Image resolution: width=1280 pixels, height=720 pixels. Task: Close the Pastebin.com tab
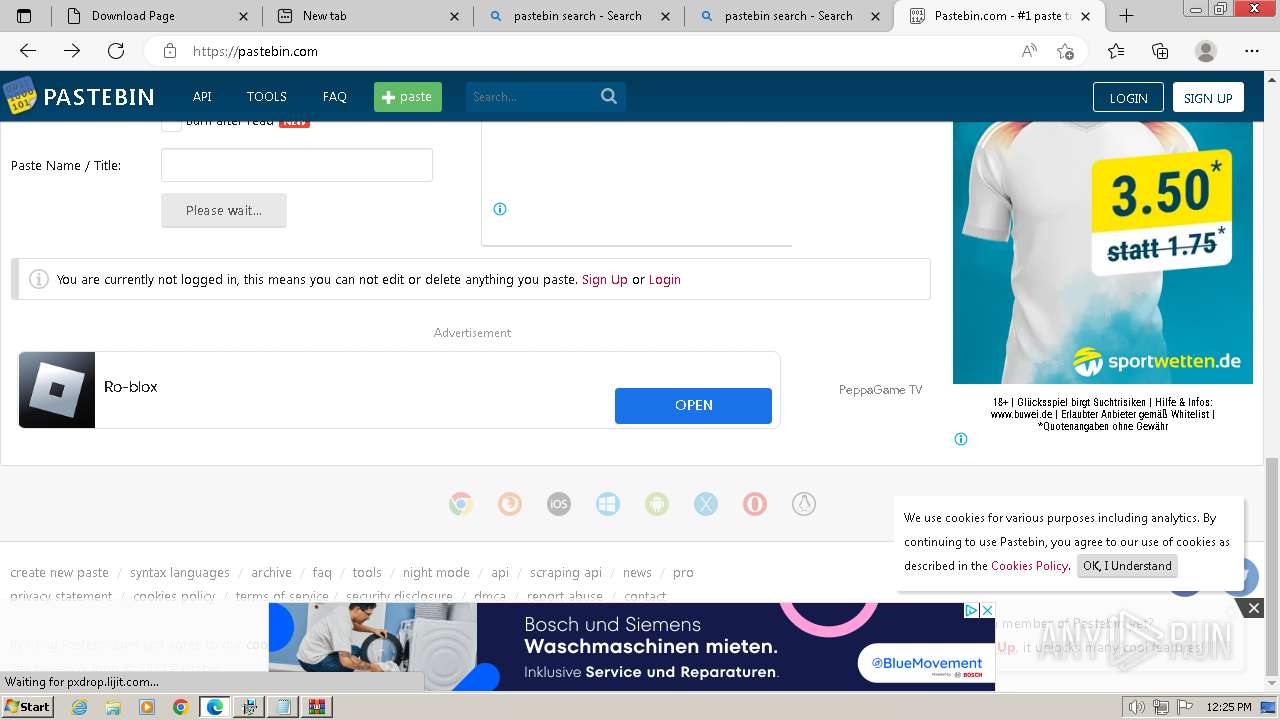[1087, 16]
